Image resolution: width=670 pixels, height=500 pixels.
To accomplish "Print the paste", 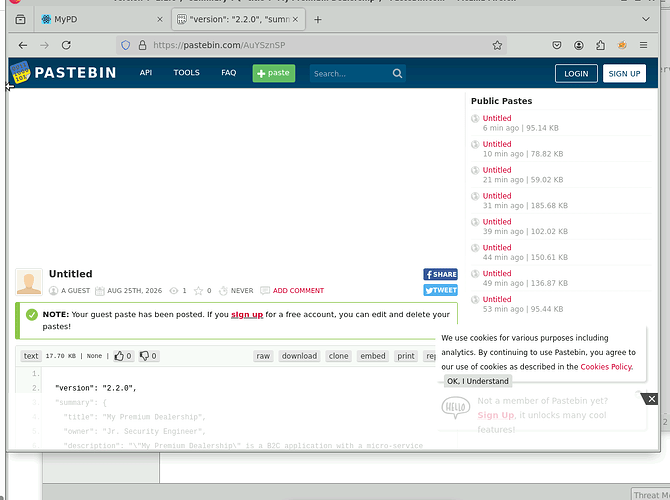I will click(x=406, y=356).
